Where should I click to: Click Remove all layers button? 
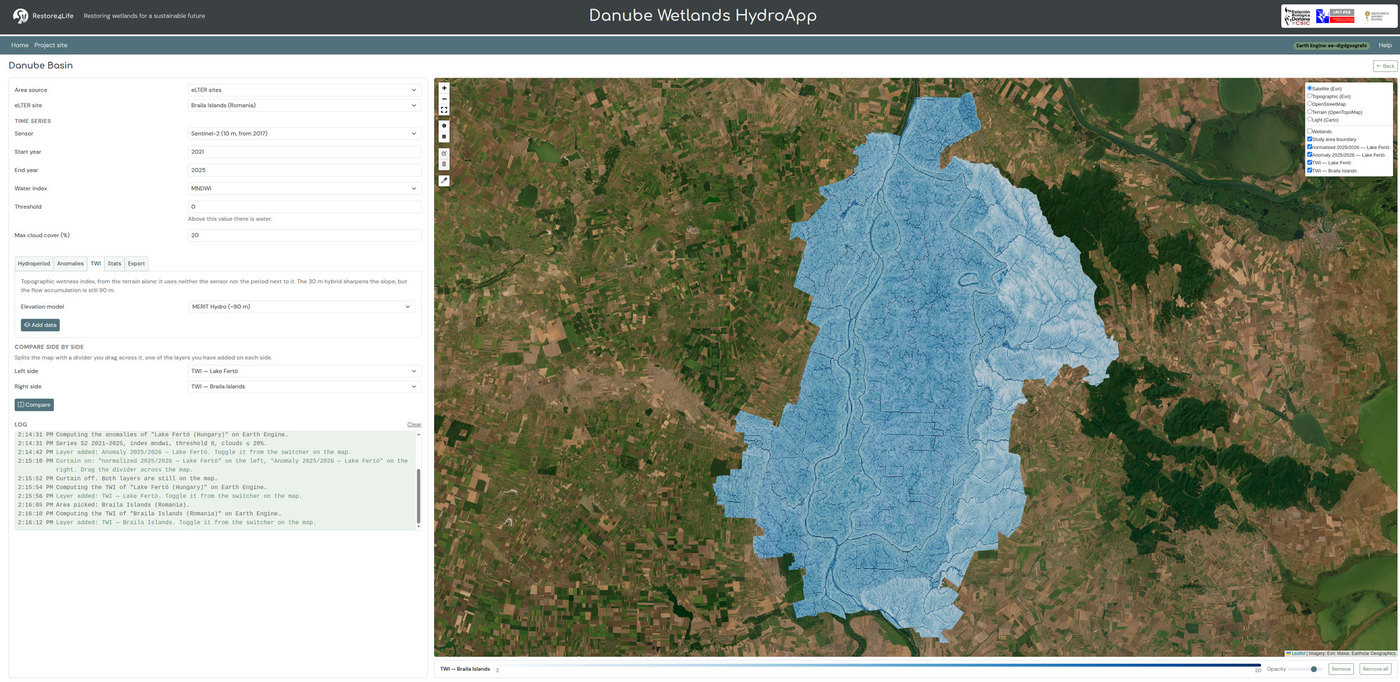pos(1375,669)
